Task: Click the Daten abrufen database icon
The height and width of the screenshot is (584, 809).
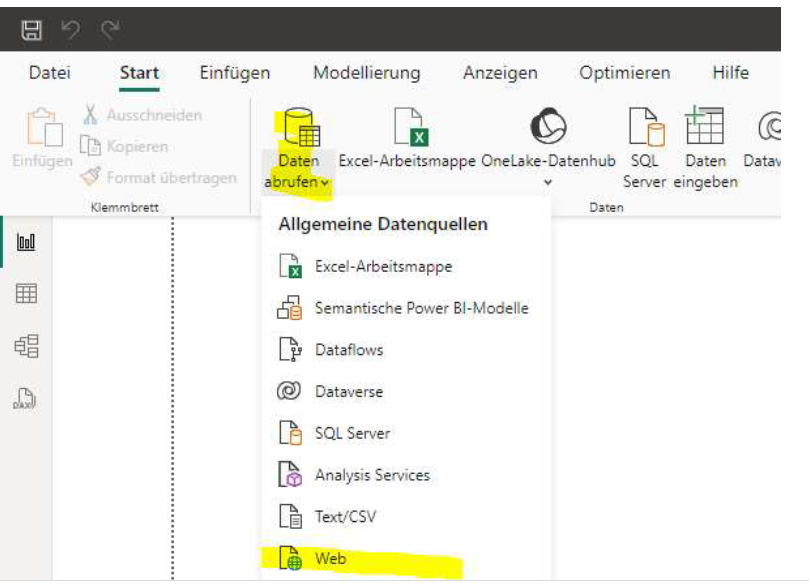Action: tap(302, 127)
